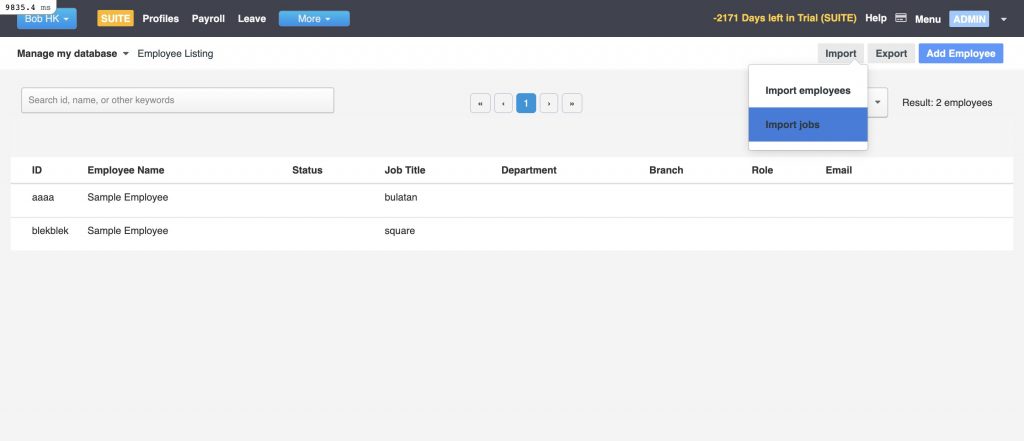
Task: Click the Role column header
Action: point(762,170)
